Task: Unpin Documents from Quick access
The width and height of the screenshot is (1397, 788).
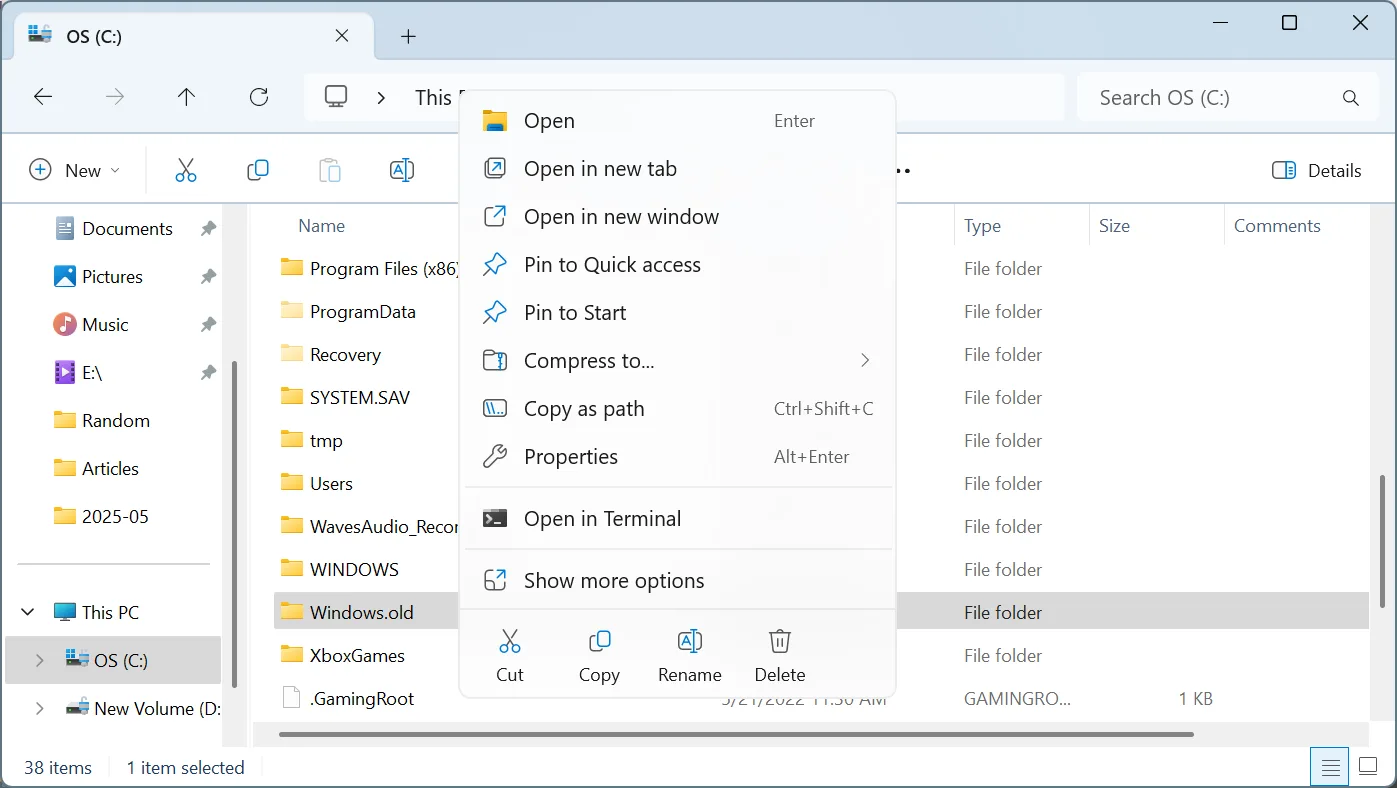Action: click(x=208, y=229)
